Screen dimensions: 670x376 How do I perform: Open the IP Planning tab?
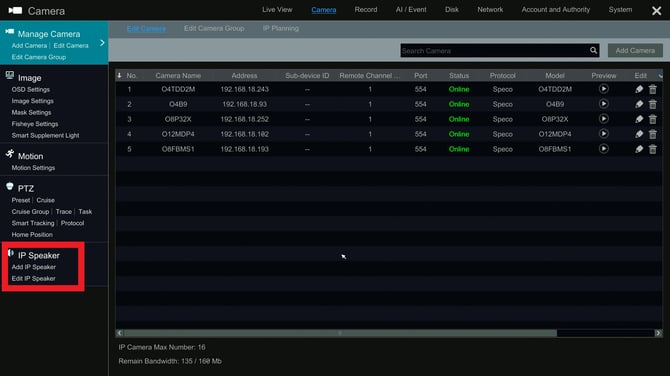tap(281, 28)
